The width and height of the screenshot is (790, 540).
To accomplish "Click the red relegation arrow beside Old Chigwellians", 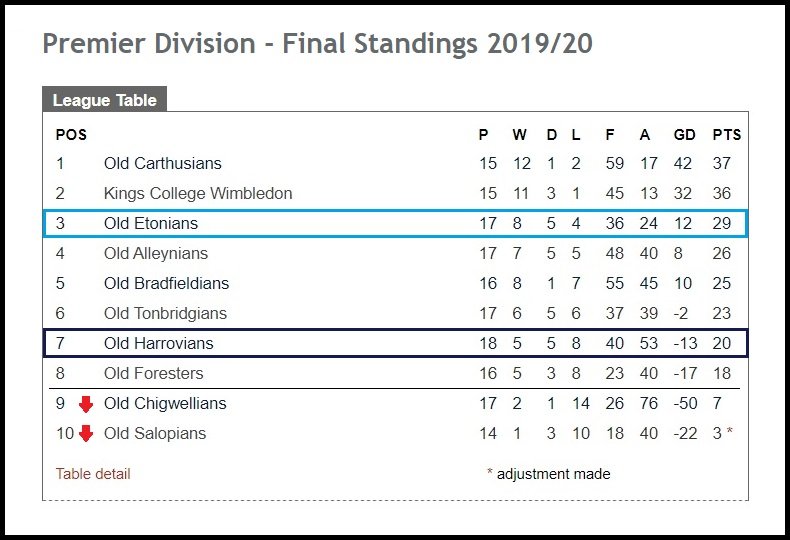I will click(86, 404).
